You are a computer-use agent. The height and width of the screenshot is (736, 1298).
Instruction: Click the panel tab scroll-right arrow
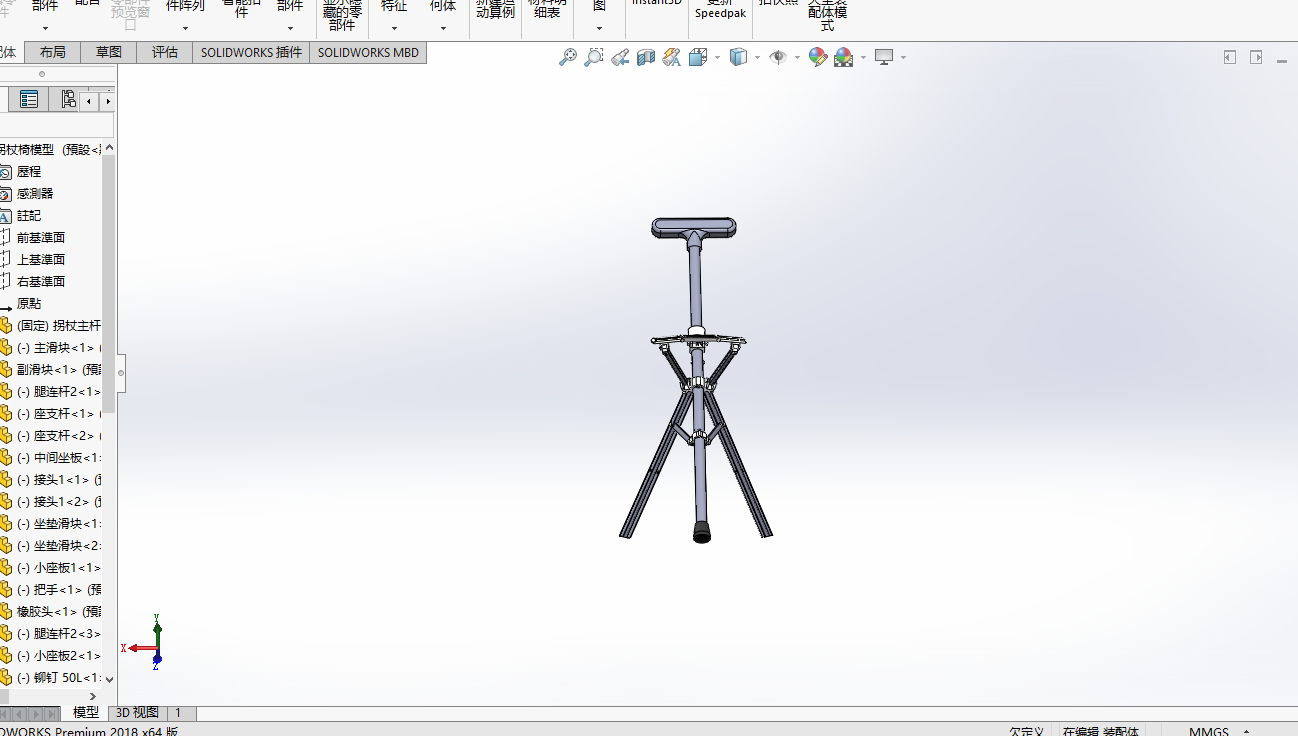(107, 100)
